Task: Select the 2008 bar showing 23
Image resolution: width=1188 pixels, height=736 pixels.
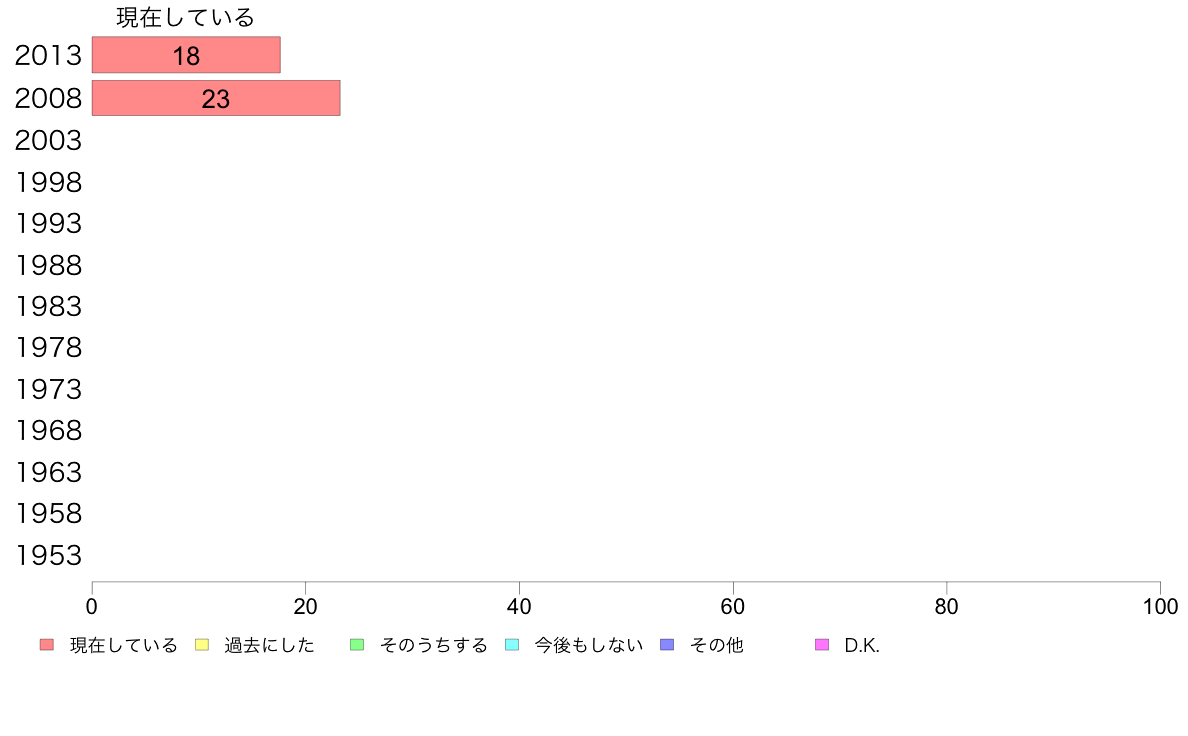Action: point(216,98)
